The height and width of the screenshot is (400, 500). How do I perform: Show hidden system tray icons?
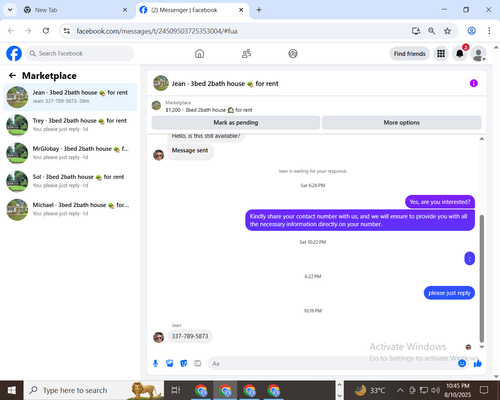click(400, 390)
